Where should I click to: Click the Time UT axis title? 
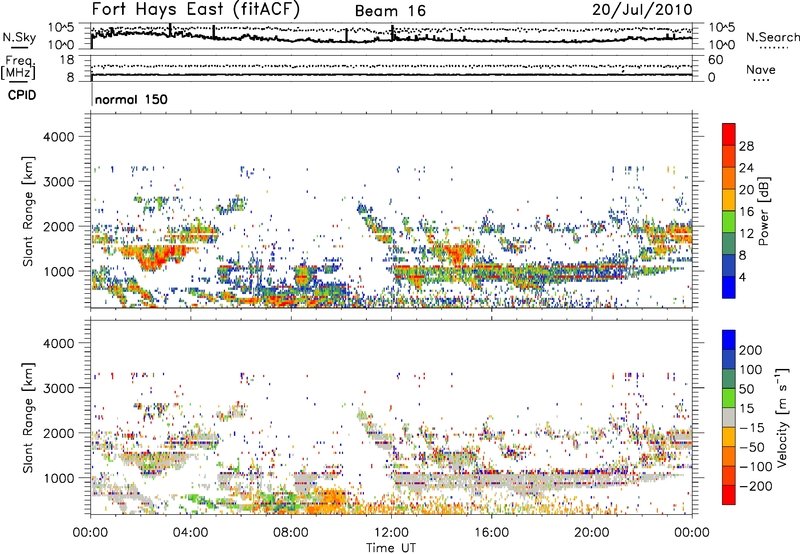click(x=391, y=548)
